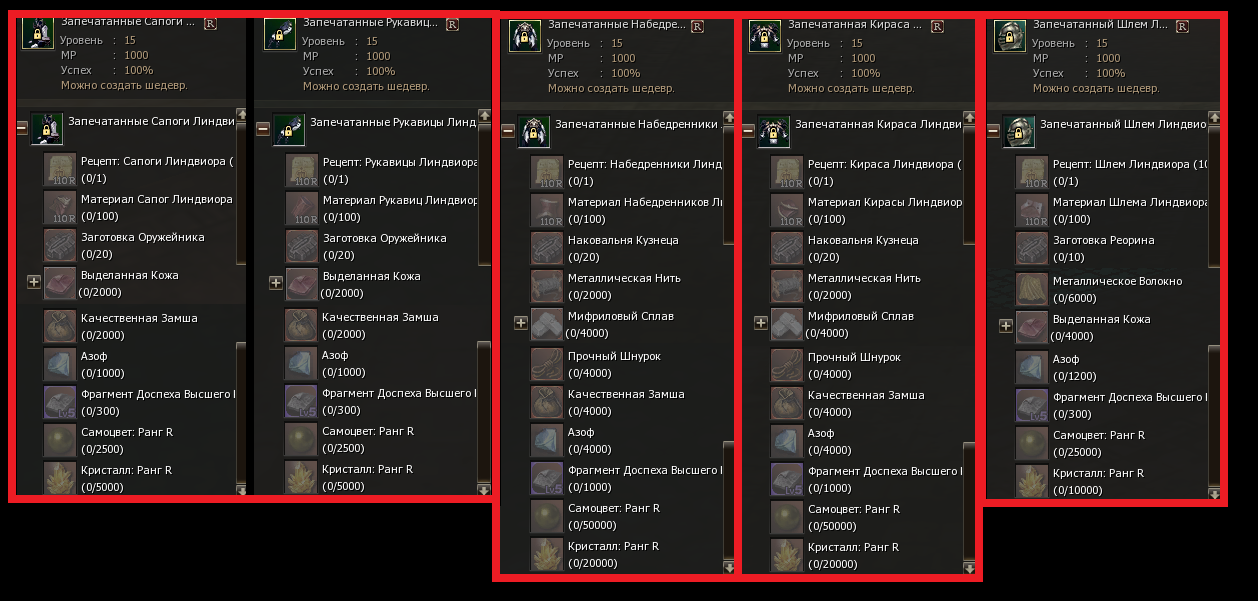Select Металлическое Волокно icon in helmet panel
This screenshot has width=1258, height=601.
(x=1033, y=289)
